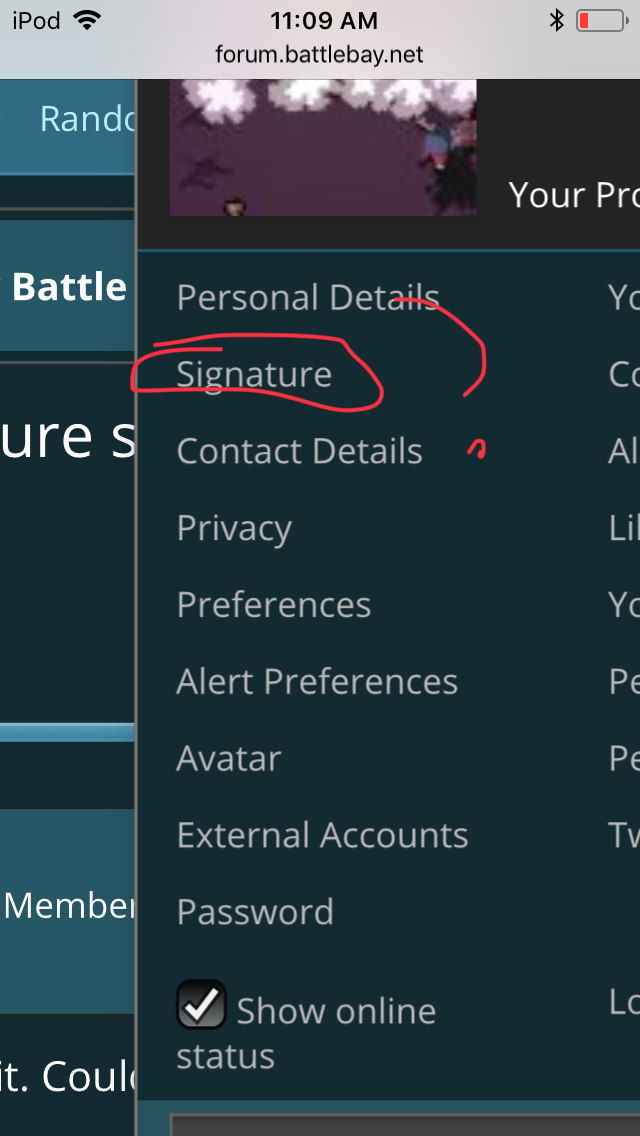This screenshot has height=1136, width=640.
Task: Tap the forum.battlebay.net address bar
Action: coord(320,54)
